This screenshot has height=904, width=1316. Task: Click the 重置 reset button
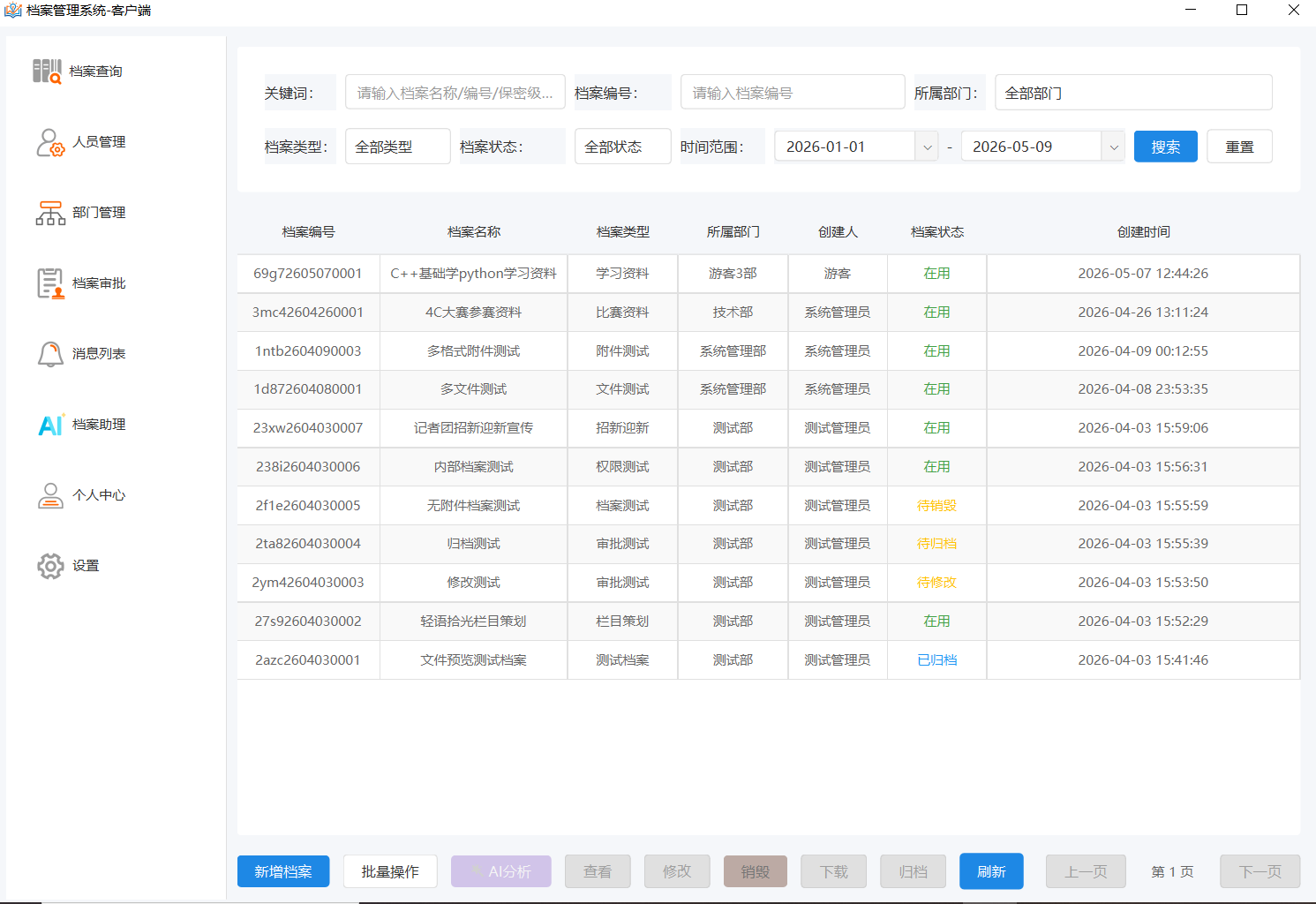point(1239,147)
